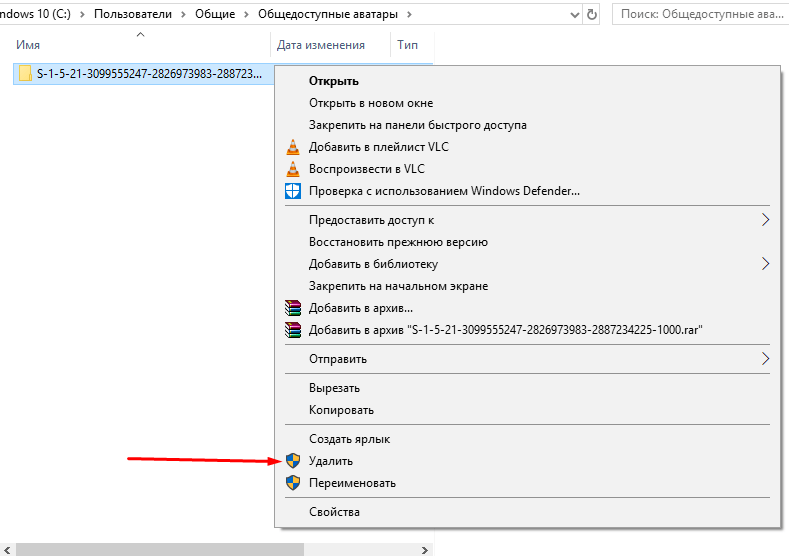This screenshot has width=789, height=556.
Task: Select 'Переименовать' in the context menu
Action: click(x=352, y=483)
